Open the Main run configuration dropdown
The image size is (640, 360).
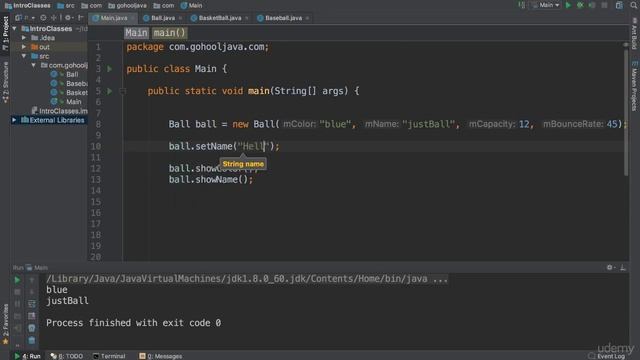coord(546,5)
